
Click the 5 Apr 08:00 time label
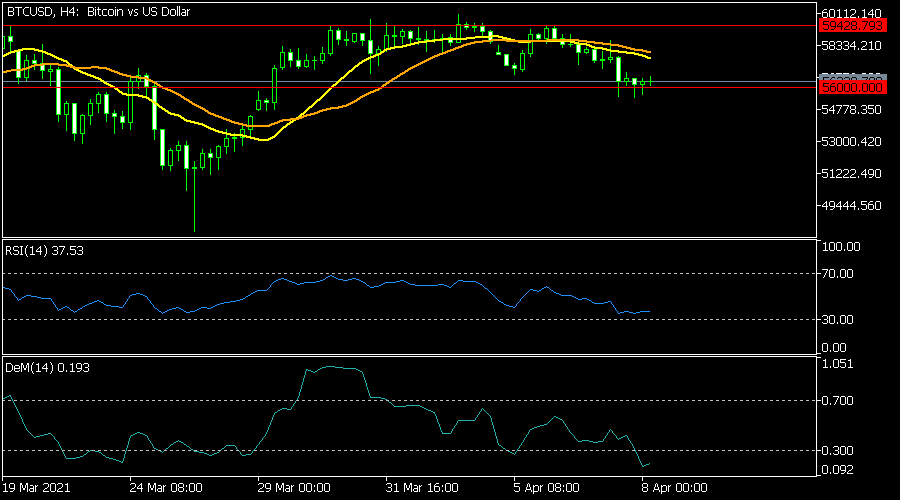pyautogui.click(x=546, y=488)
